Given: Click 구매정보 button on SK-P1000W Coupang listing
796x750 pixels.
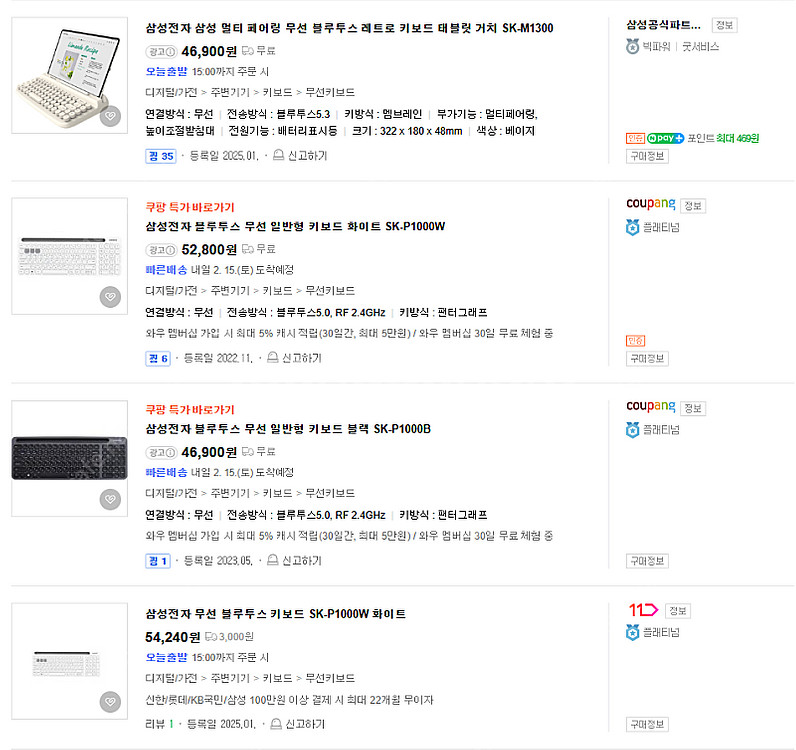Looking at the screenshot, I should 647,358.
